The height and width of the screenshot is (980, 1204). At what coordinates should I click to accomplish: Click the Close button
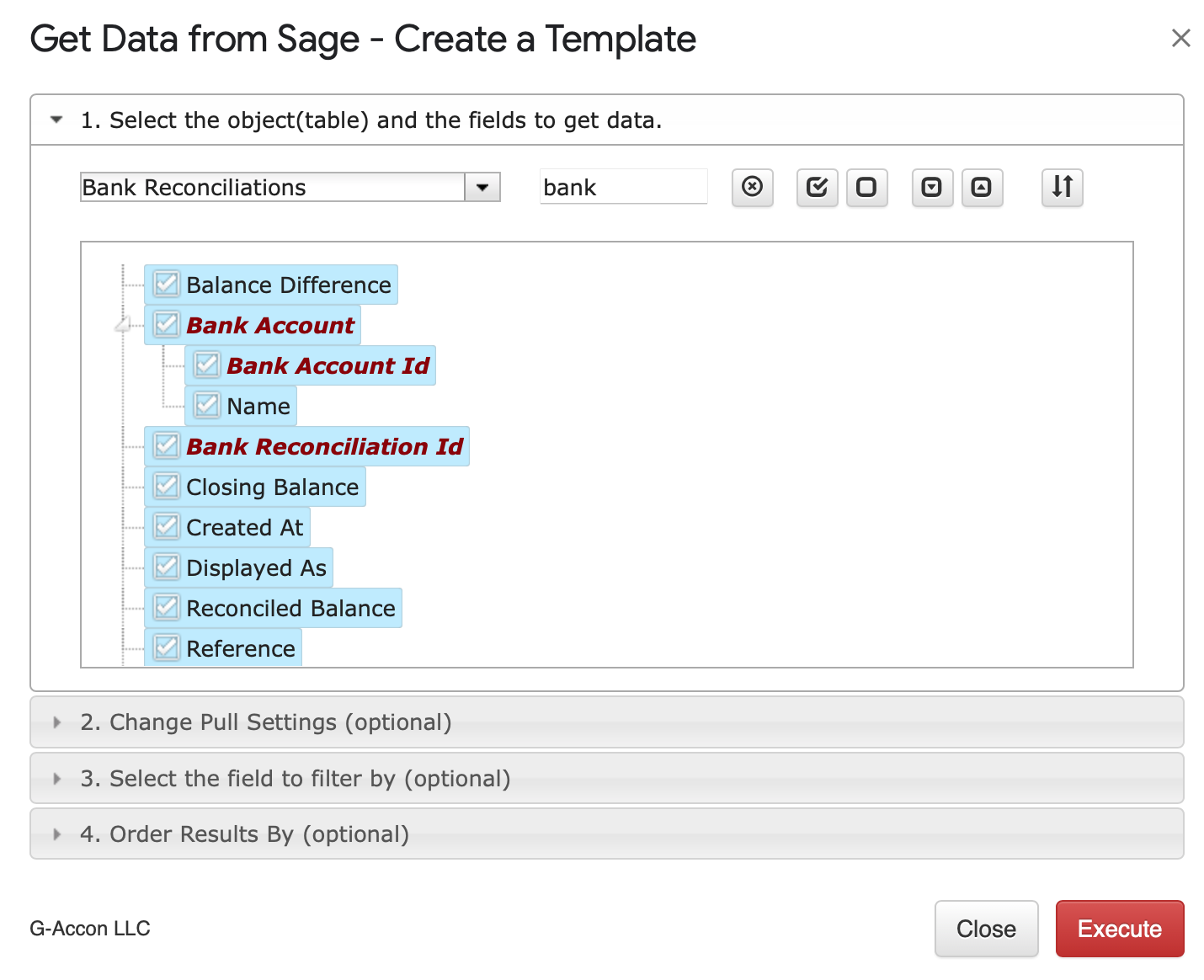point(986,929)
